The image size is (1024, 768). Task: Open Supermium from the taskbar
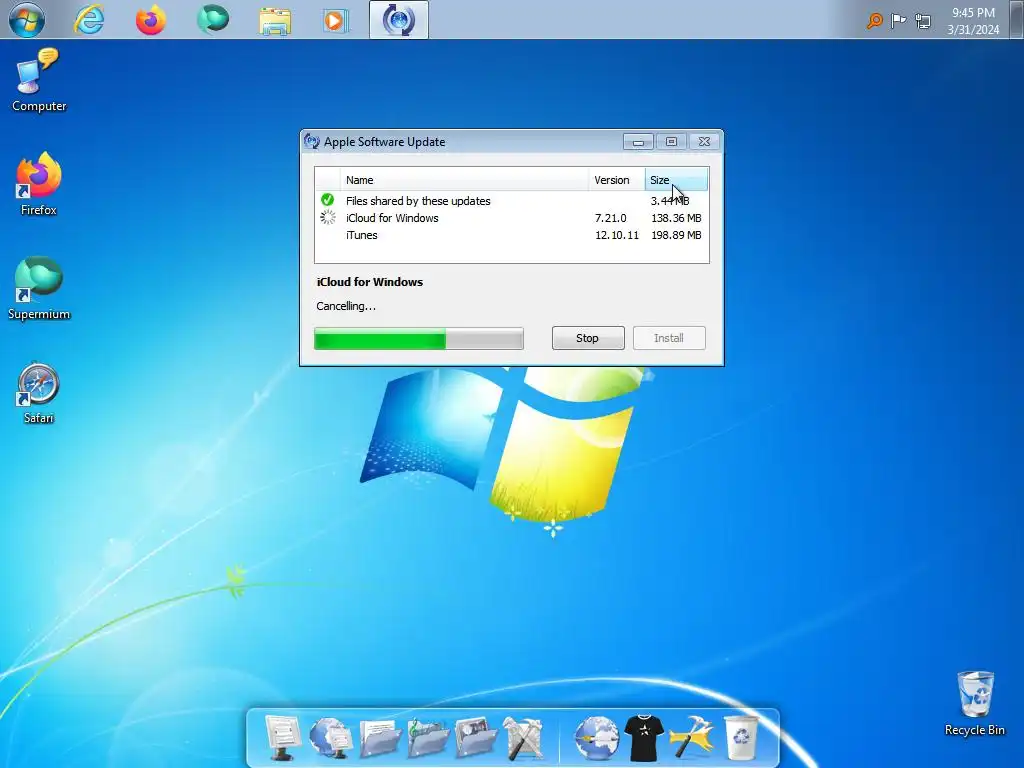coord(213,19)
